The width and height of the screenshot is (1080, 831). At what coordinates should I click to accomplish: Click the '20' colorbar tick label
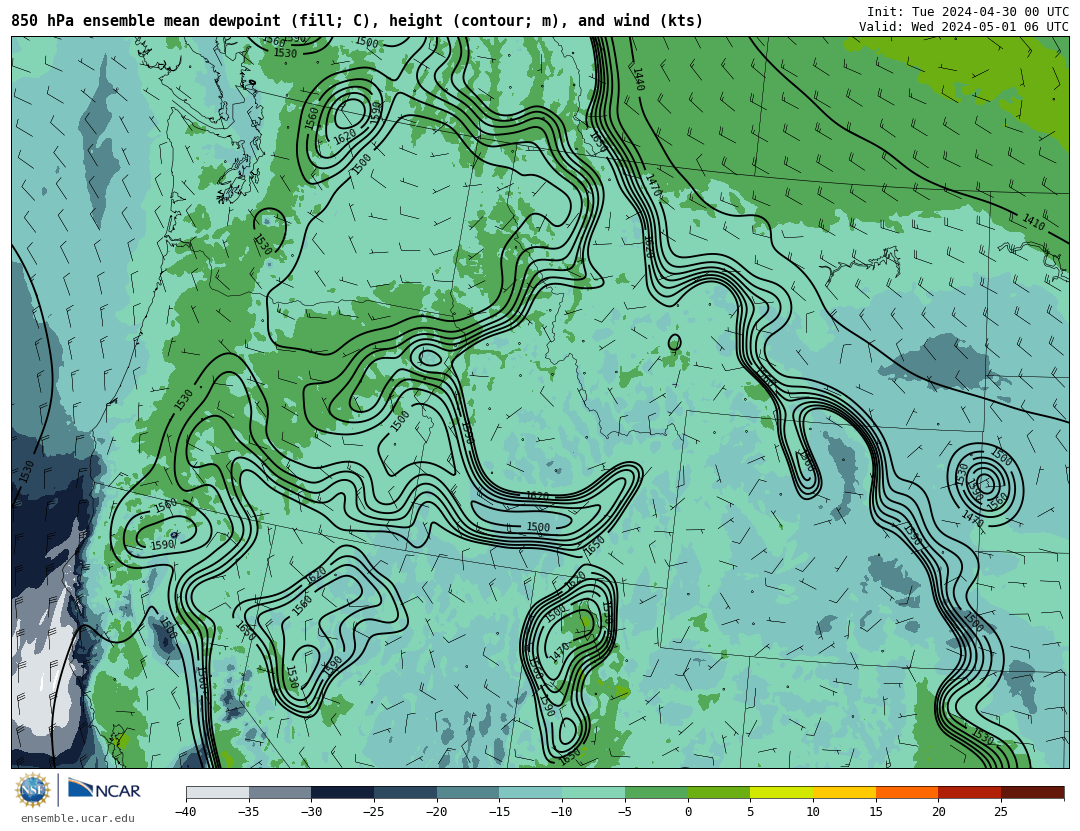(939, 812)
